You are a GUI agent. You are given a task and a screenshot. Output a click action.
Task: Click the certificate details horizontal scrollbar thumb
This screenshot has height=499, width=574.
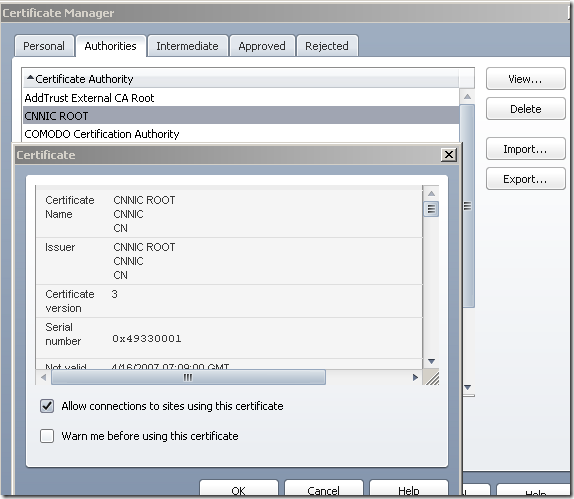(188, 377)
